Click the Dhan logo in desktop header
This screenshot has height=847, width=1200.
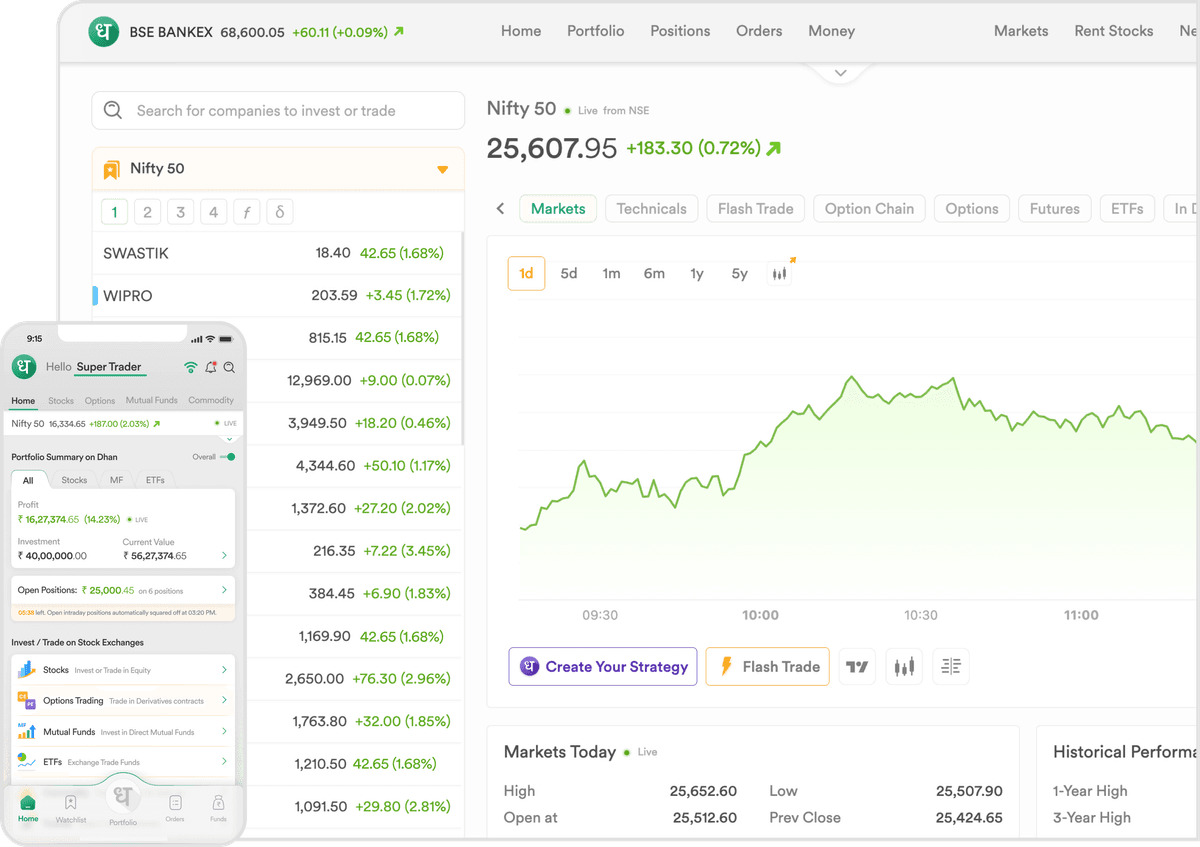click(x=104, y=32)
